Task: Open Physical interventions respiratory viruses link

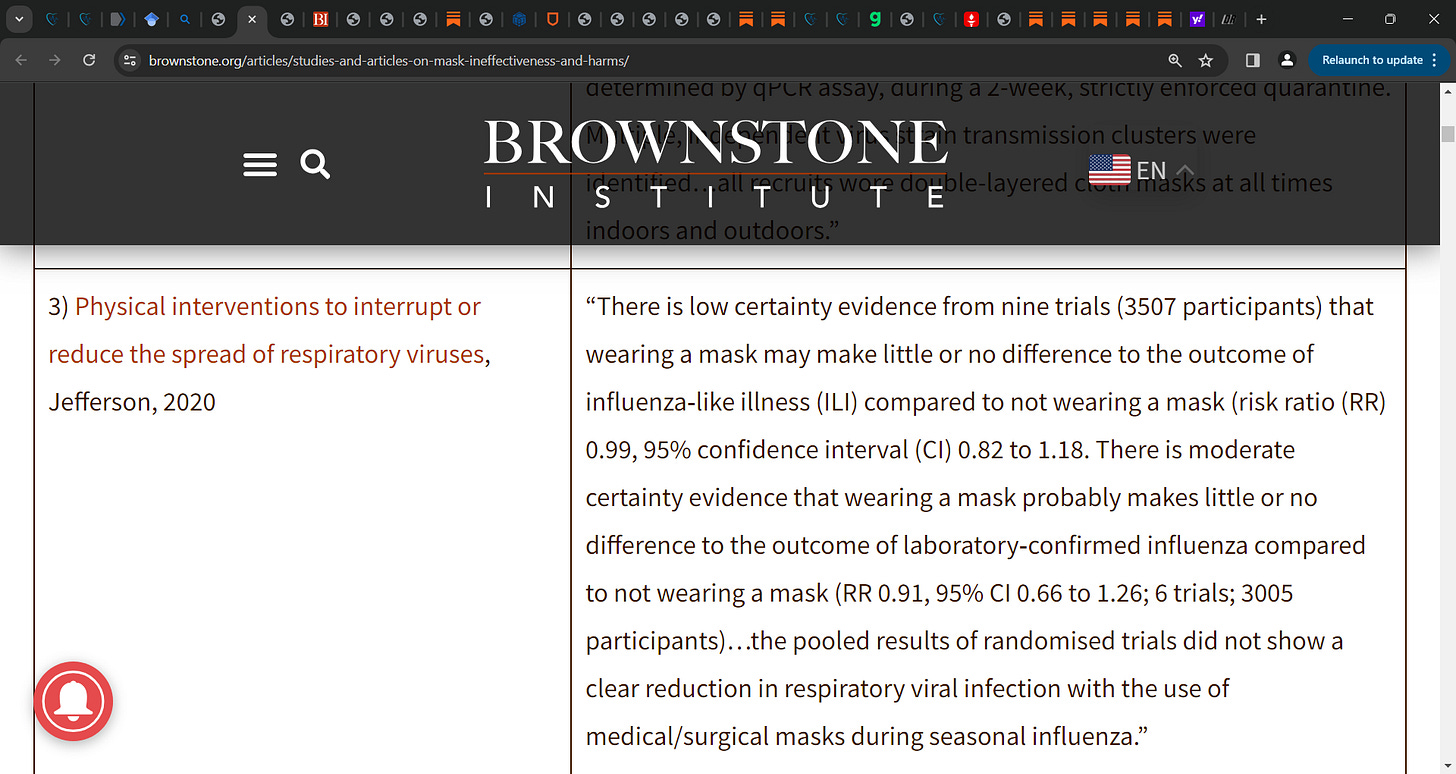Action: pos(266,330)
